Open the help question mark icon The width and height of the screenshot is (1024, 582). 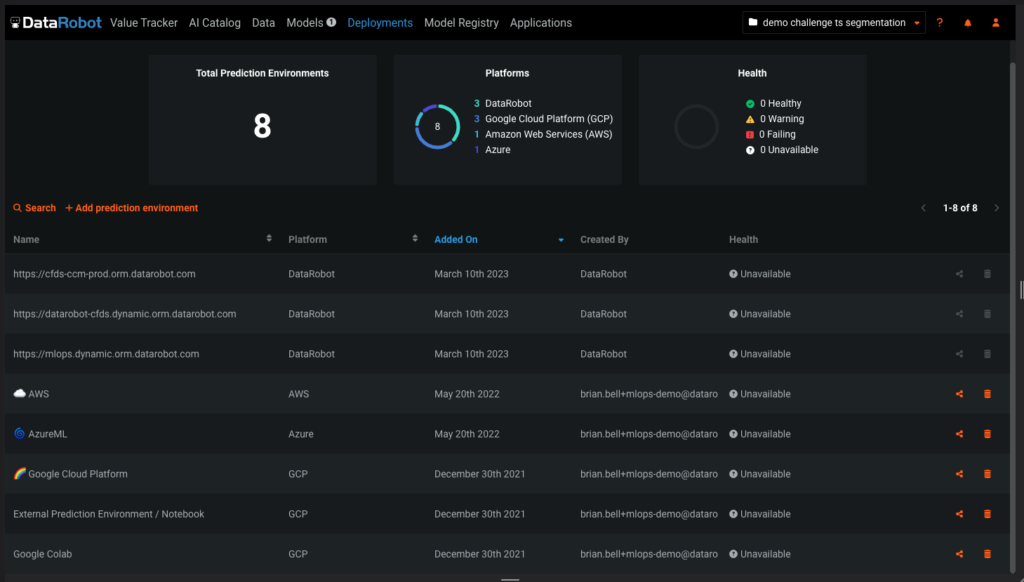[x=940, y=23]
